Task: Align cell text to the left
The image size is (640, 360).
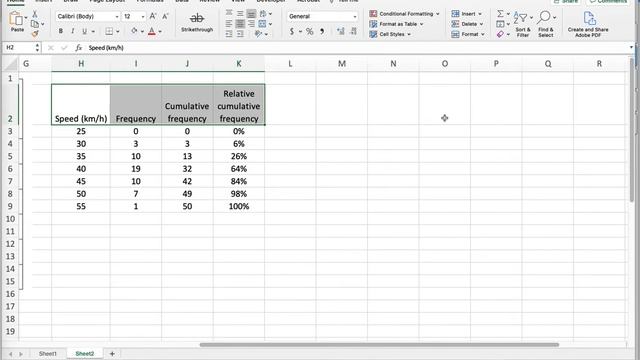Action: [x=229, y=24]
